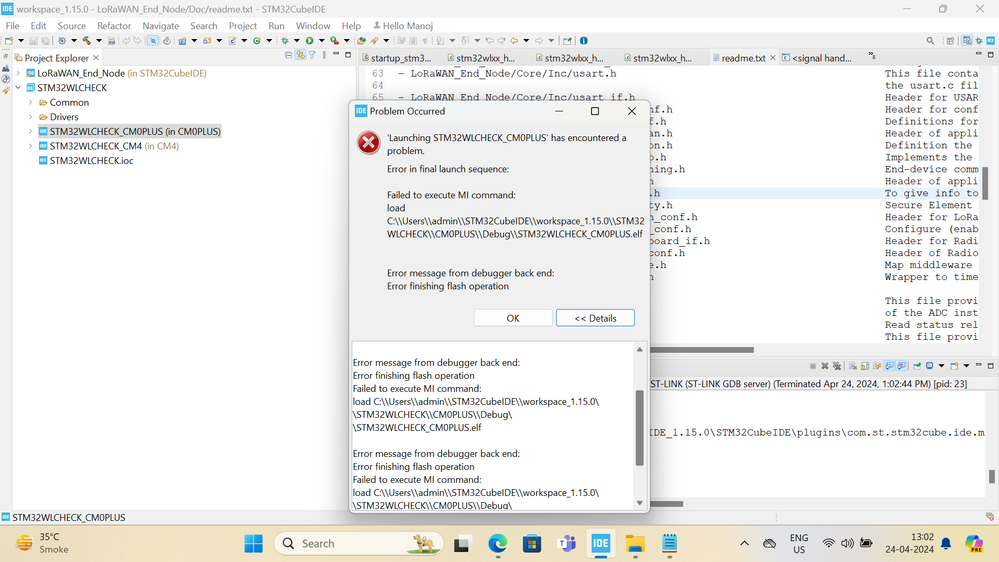Click the Save All toolbar icon
The width and height of the screenshot is (999, 562).
point(45,40)
